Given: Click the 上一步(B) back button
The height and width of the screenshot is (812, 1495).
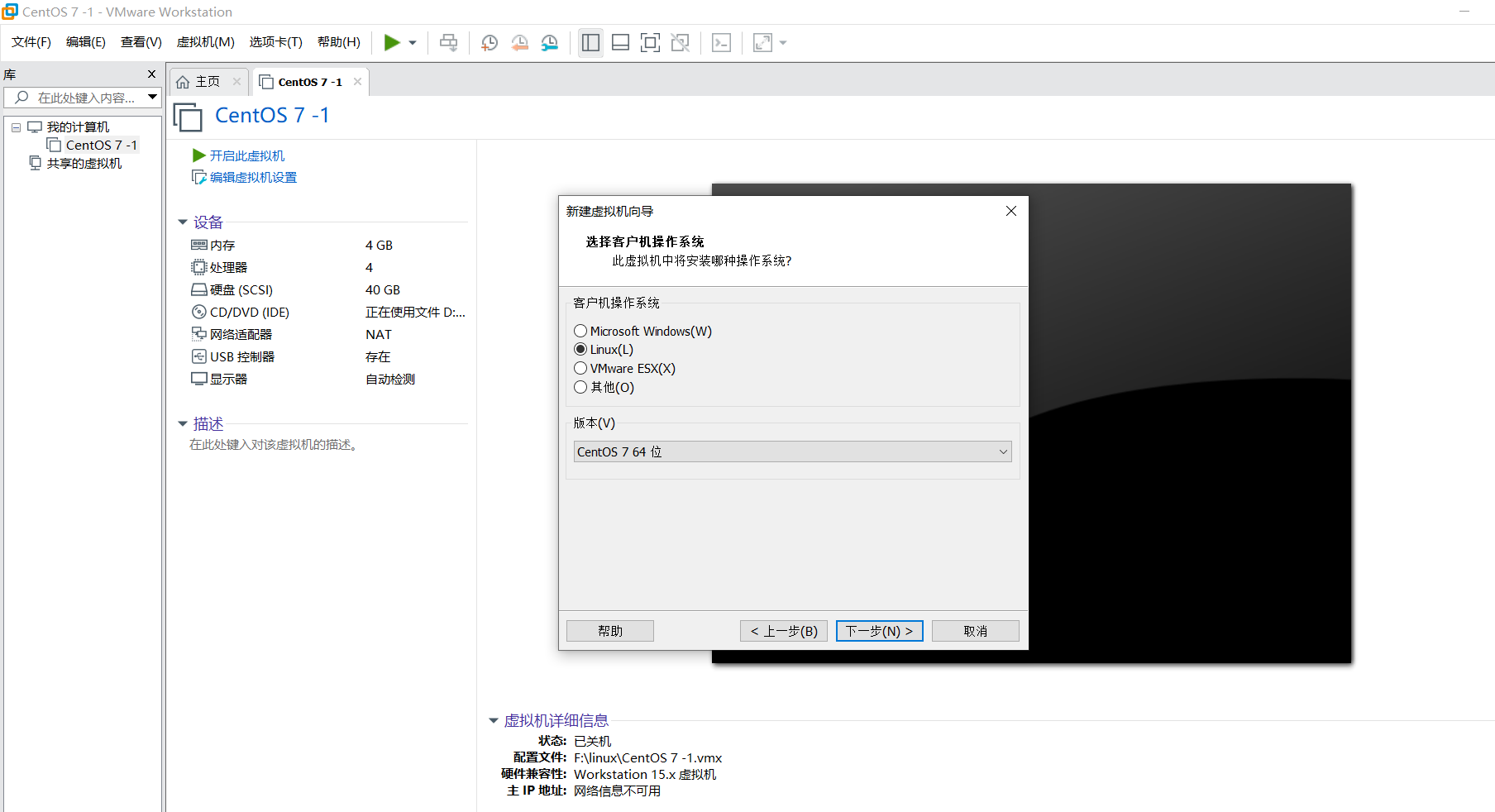Looking at the screenshot, I should pyautogui.click(x=784, y=631).
